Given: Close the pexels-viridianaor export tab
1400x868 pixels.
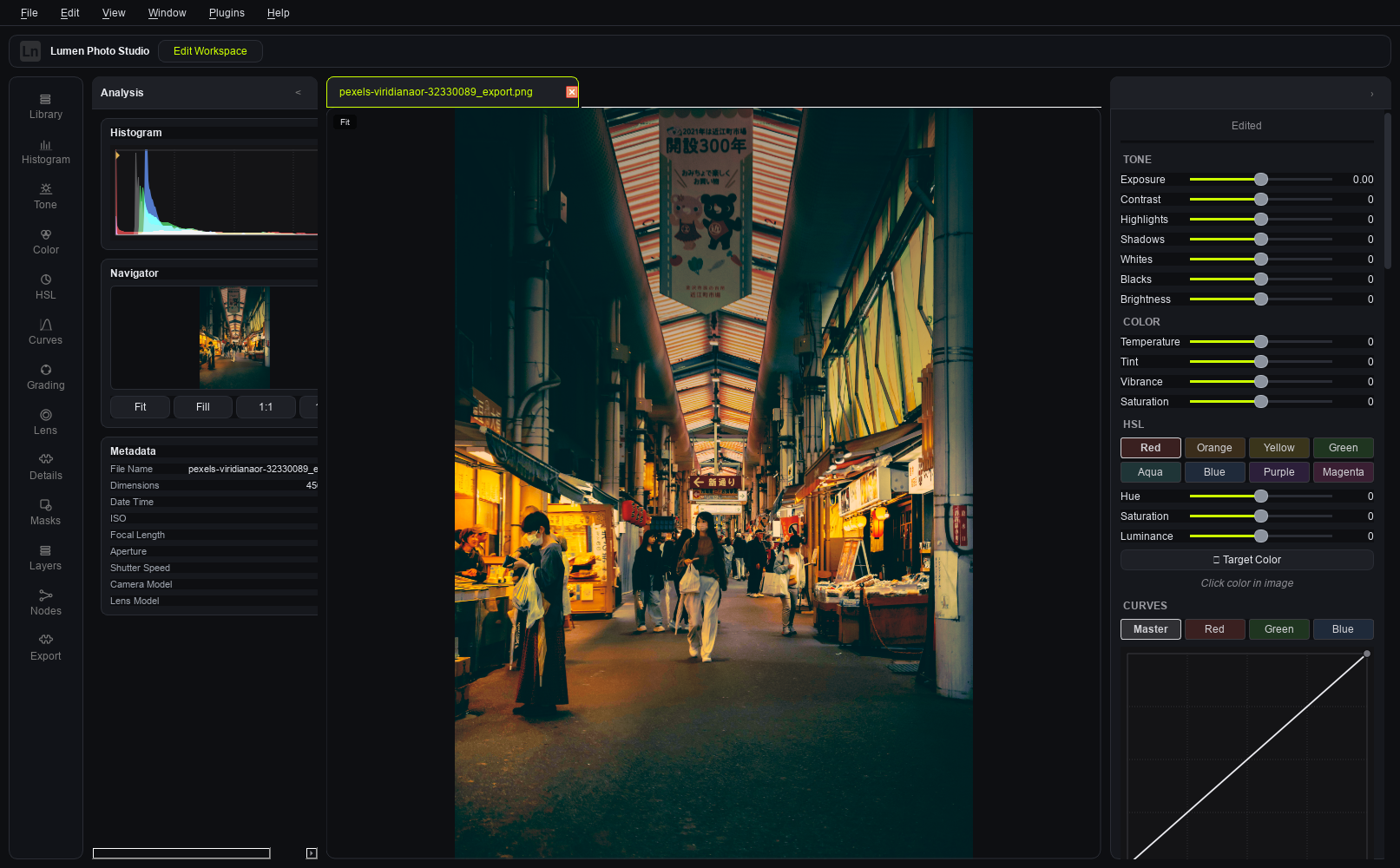Looking at the screenshot, I should [x=571, y=92].
